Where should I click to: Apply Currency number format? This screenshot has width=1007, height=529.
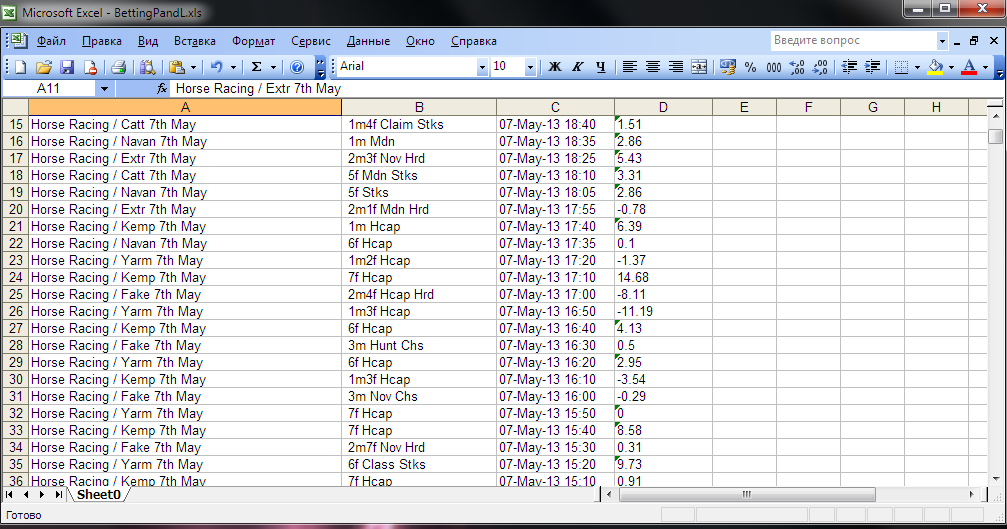tap(728, 67)
